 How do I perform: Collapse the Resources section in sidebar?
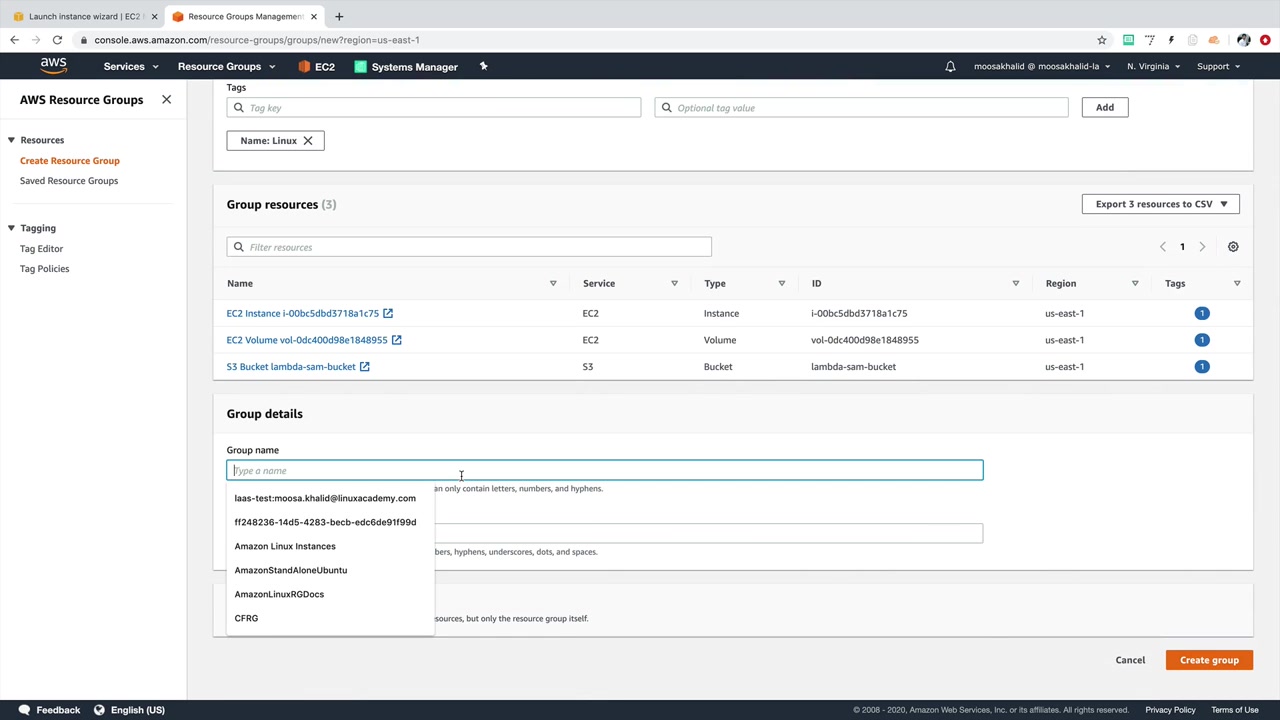pos(11,140)
